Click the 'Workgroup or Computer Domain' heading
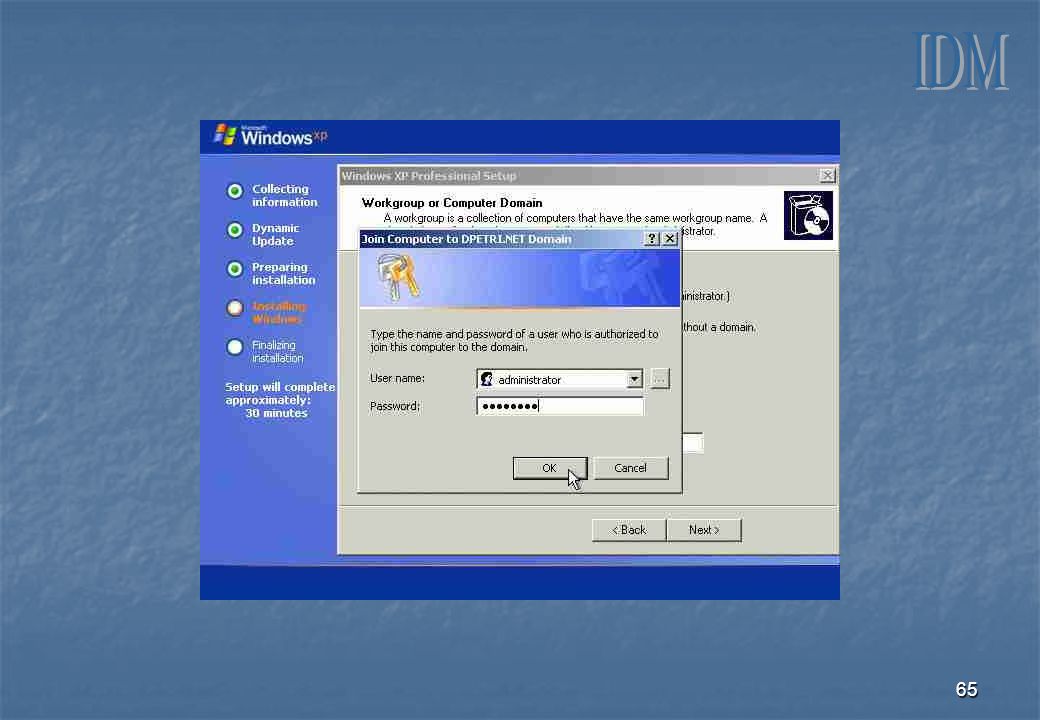 point(452,203)
